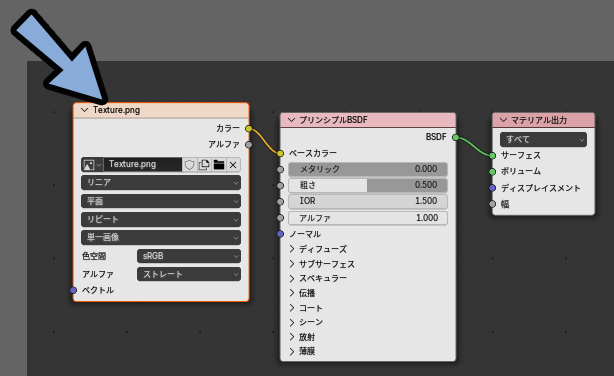Expand the 放射 emission section
Screen dimensions: 614x376
click(x=302, y=337)
